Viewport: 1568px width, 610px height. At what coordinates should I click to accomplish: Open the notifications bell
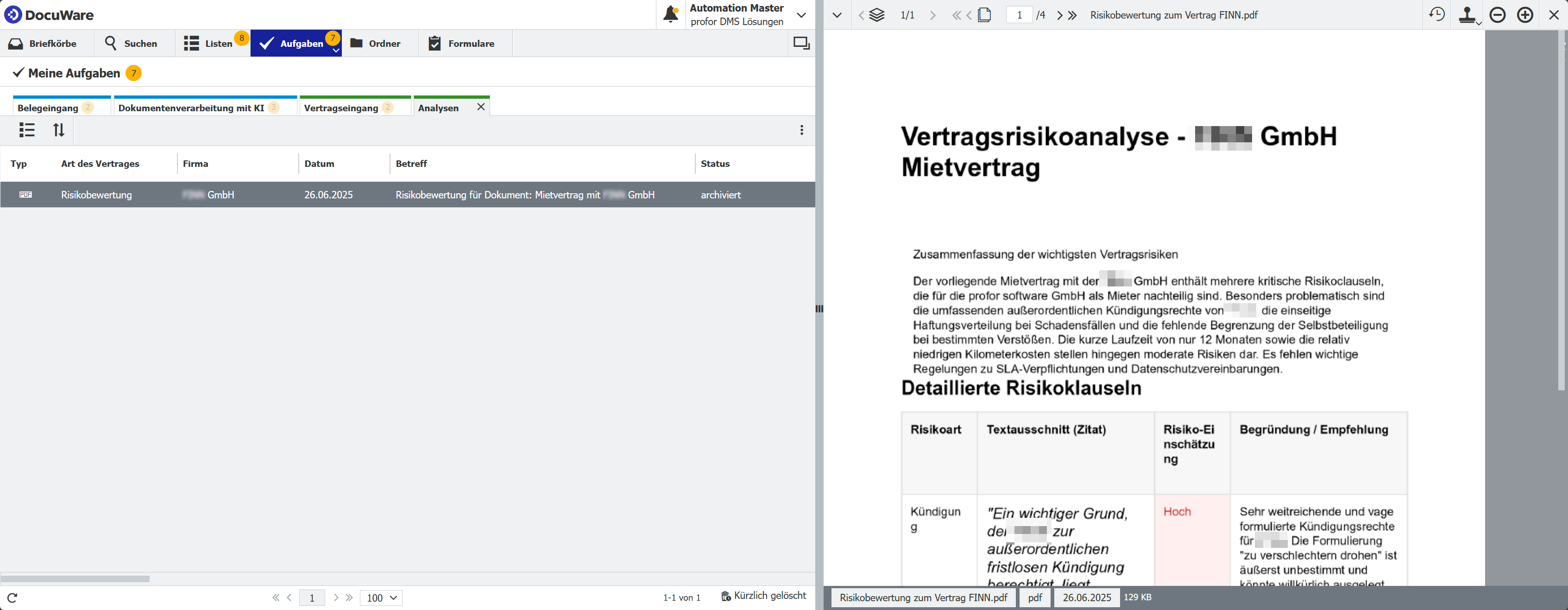coord(671,14)
